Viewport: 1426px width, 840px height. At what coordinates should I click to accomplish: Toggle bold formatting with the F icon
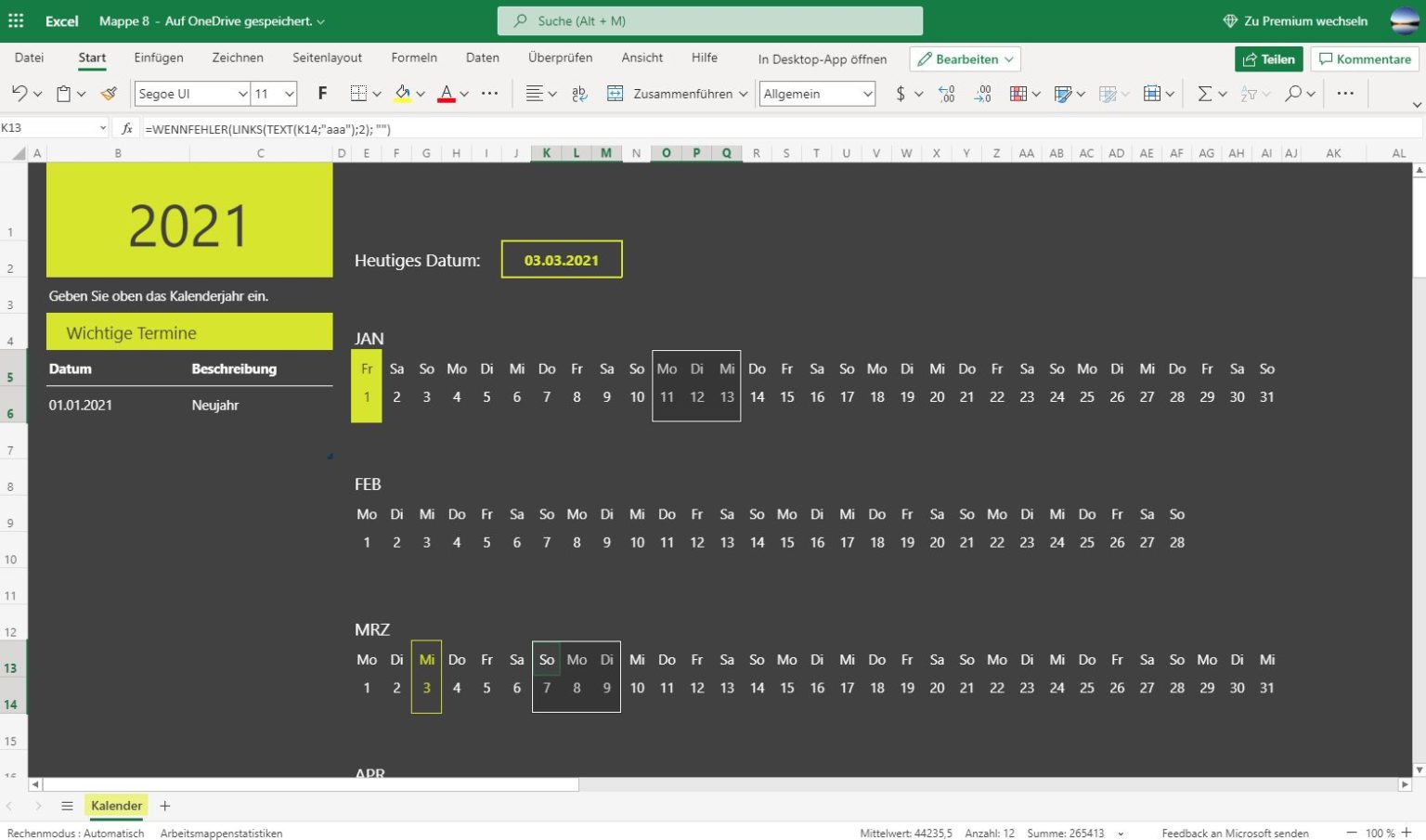pyautogui.click(x=321, y=93)
